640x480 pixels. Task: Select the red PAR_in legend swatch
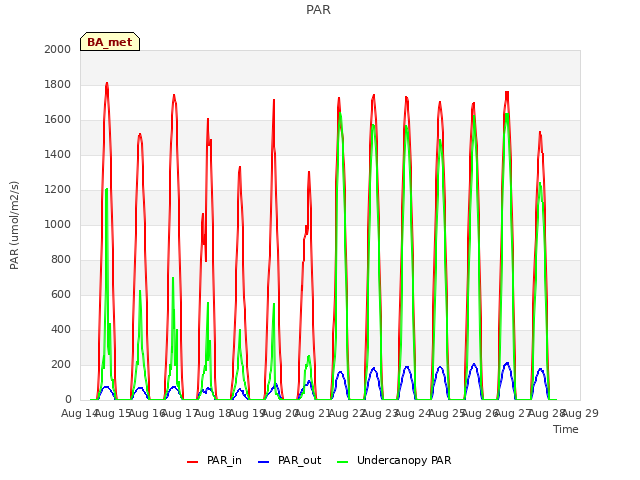click(192, 462)
